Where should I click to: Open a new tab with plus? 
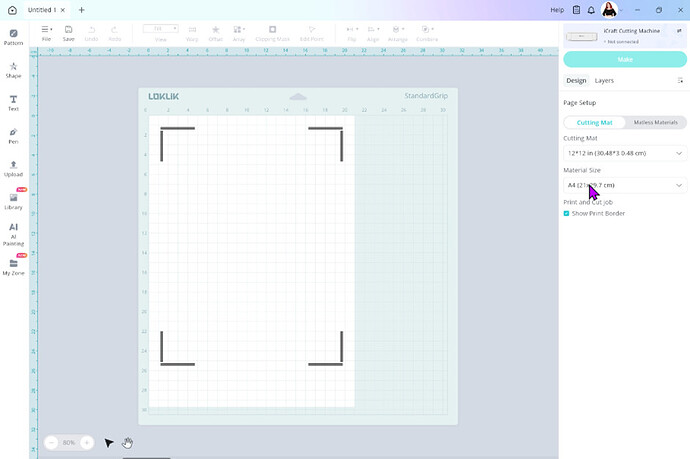point(82,10)
